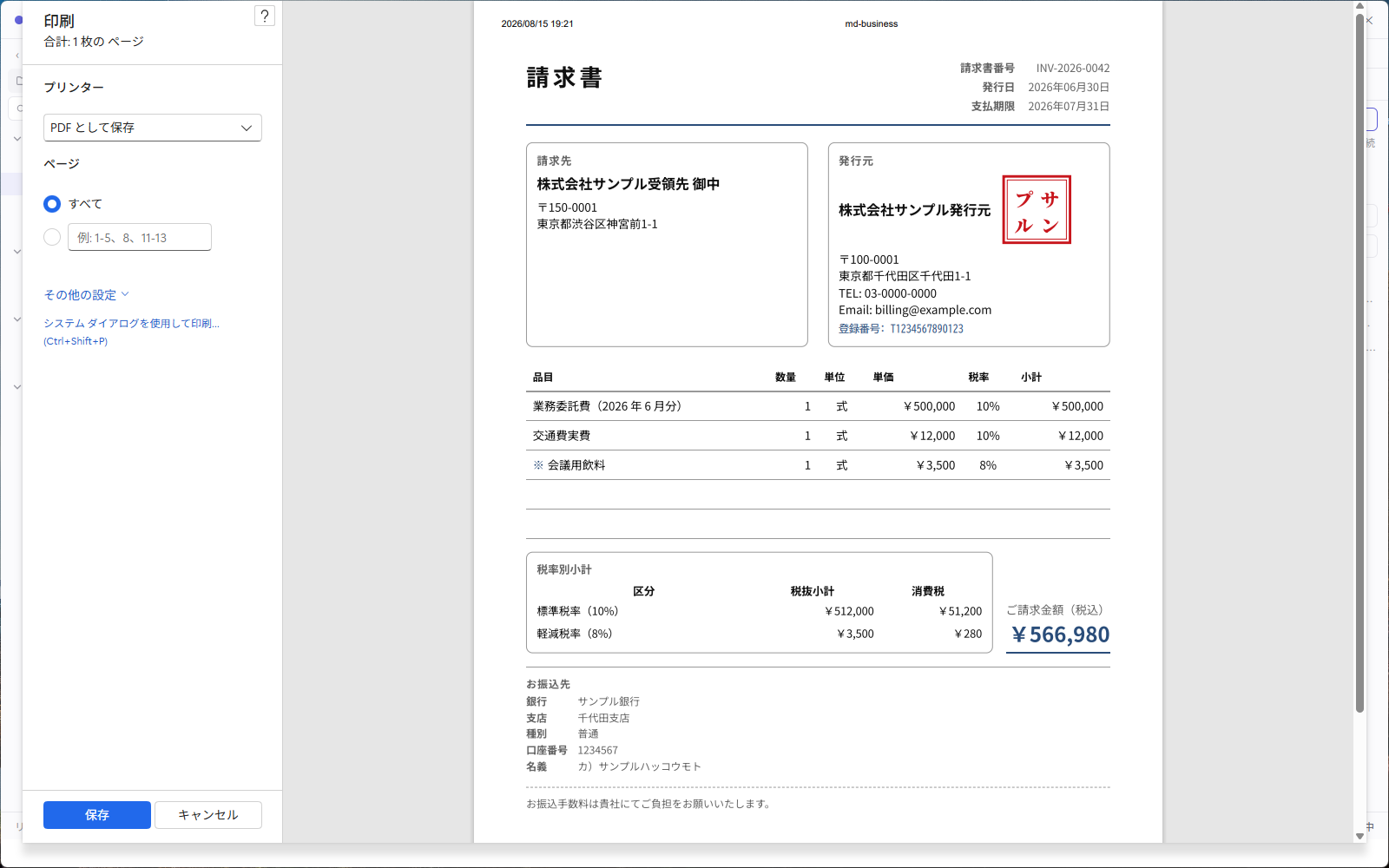This screenshot has height=868, width=1389.
Task: Click the 会議用飲料 line item
Action: [x=576, y=465]
